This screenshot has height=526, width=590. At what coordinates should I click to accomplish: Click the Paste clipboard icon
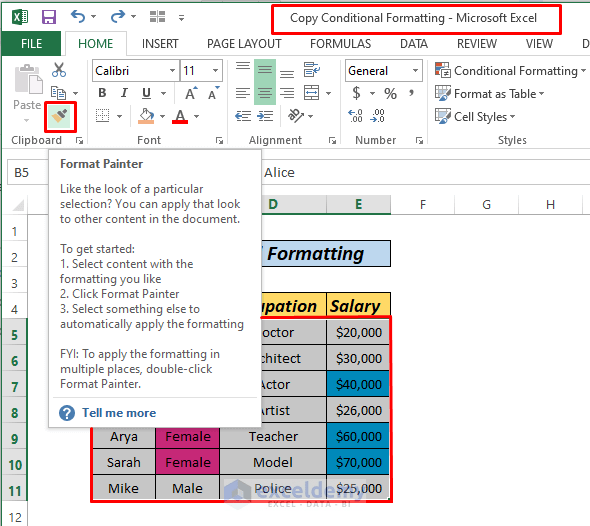[x=29, y=79]
